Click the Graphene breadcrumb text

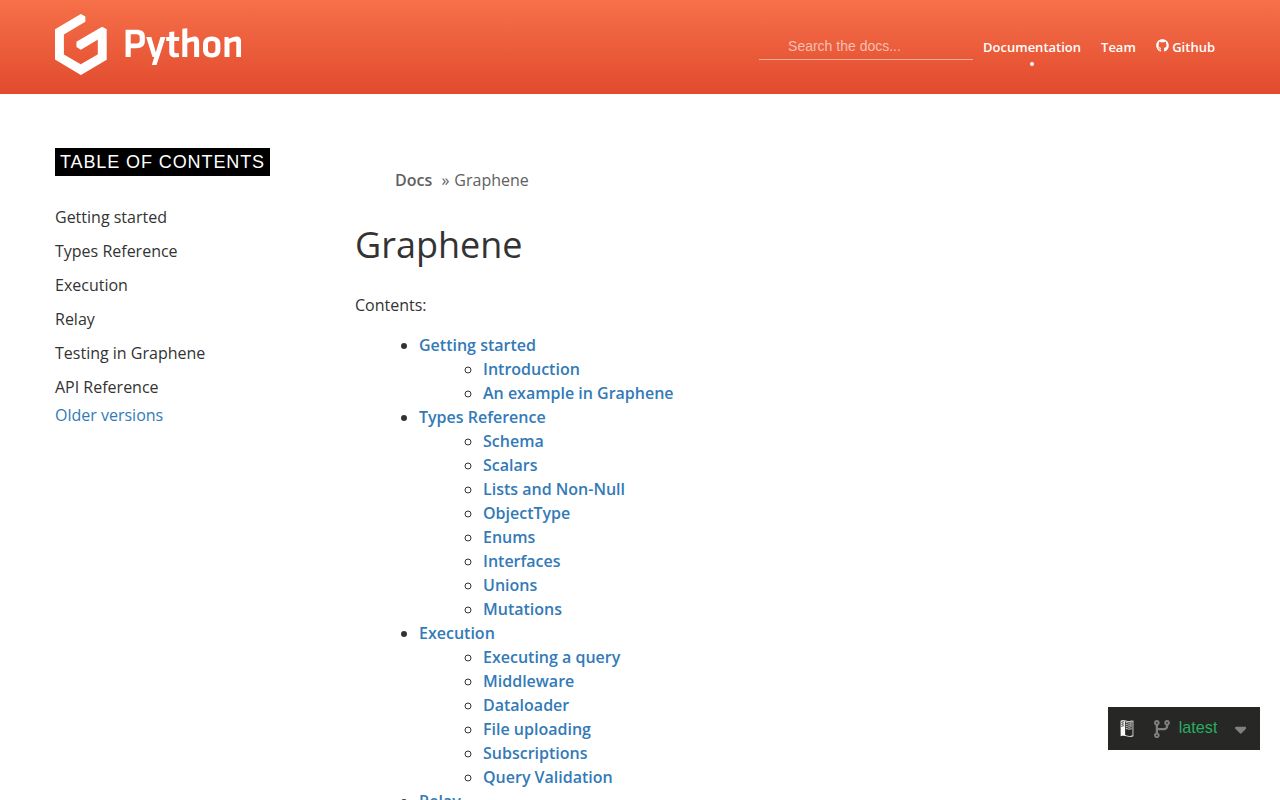[491, 180]
